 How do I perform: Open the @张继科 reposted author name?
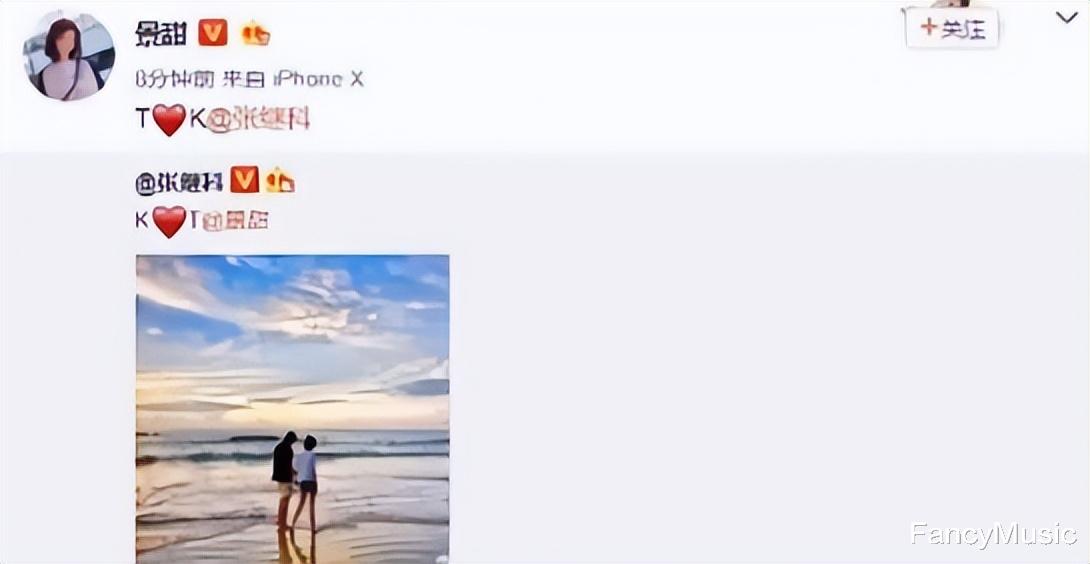[179, 182]
